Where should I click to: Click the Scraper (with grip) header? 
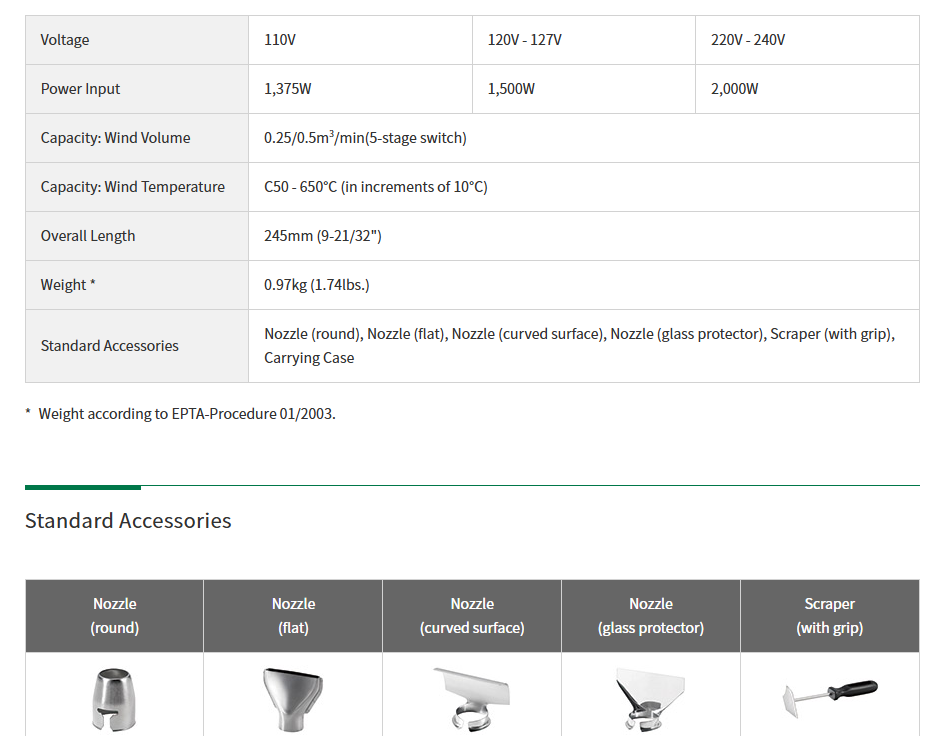pyautogui.click(x=829, y=616)
